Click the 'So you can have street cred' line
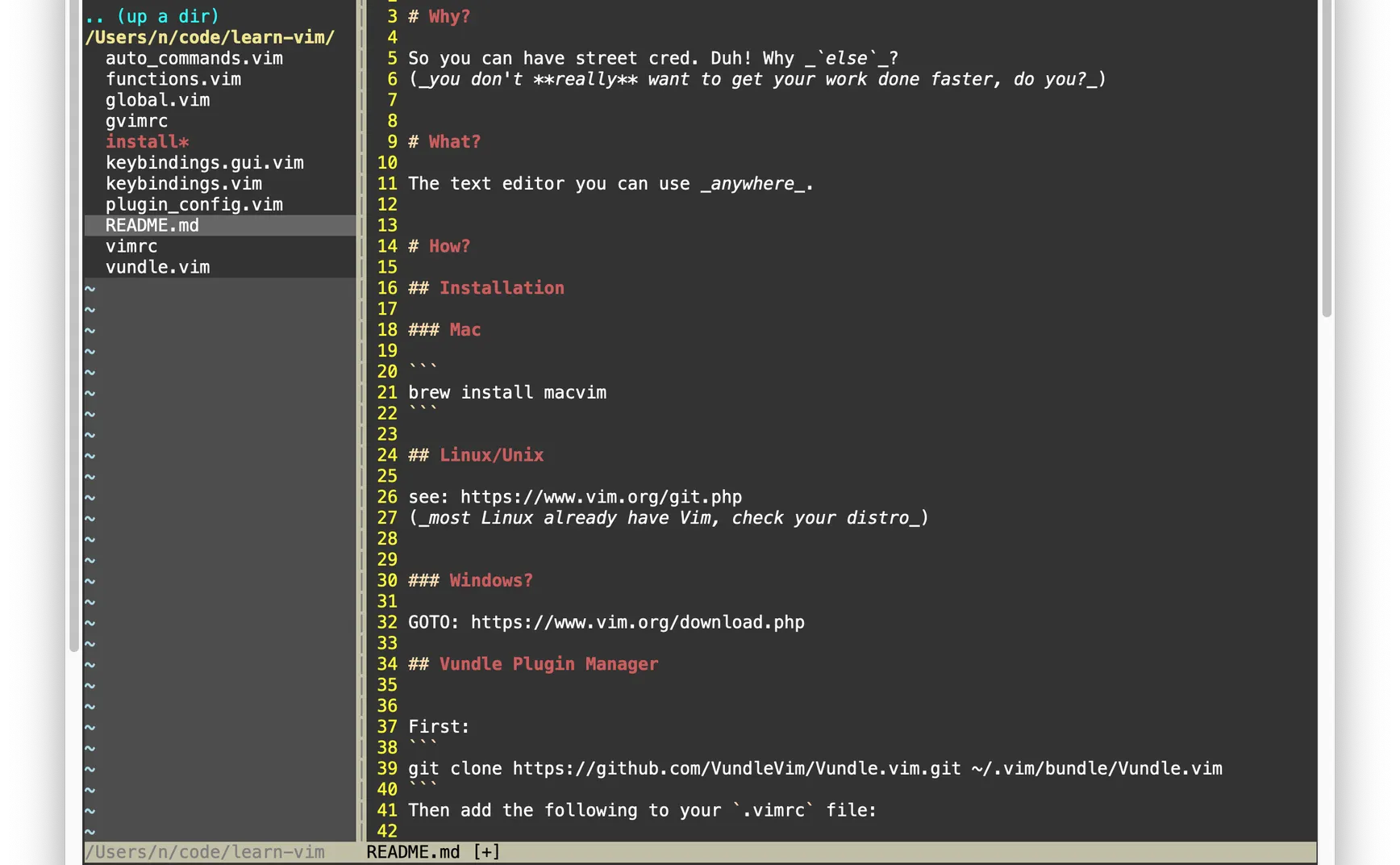Viewport: 1400px width, 865px height. 653,58
